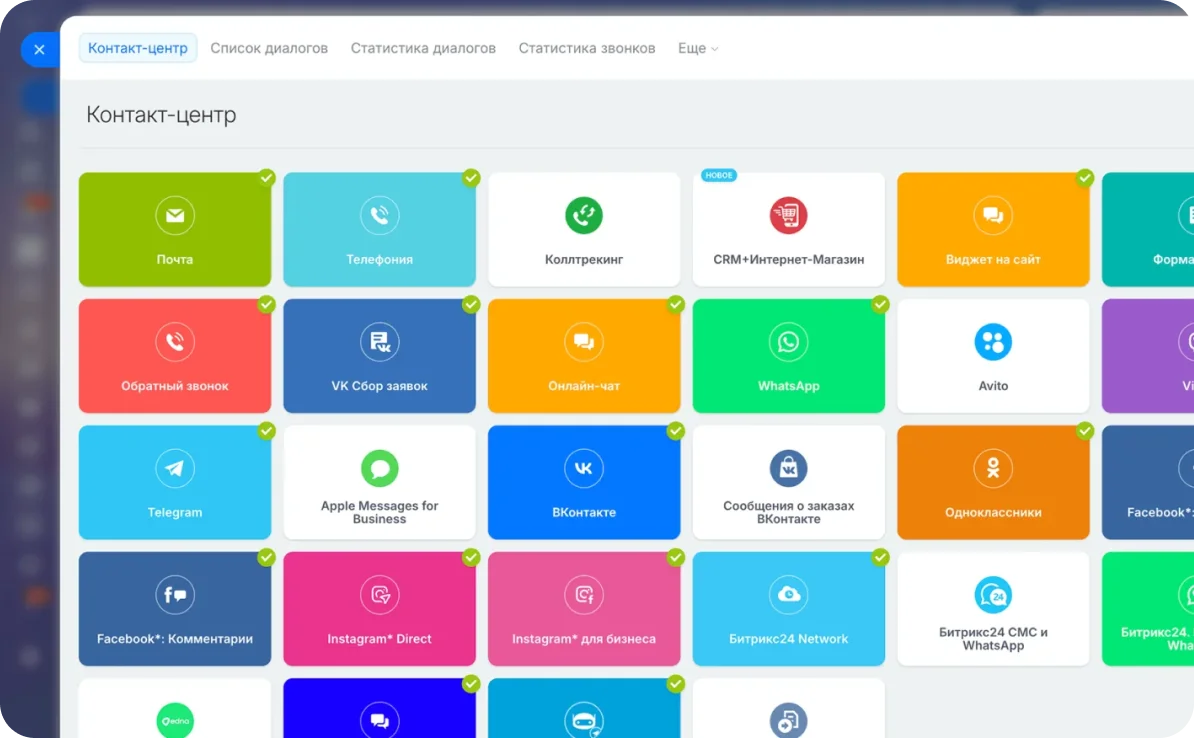This screenshot has width=1194, height=738.
Task: Click the НОВОЕ badge on the CRM tile
Action: 719,175
